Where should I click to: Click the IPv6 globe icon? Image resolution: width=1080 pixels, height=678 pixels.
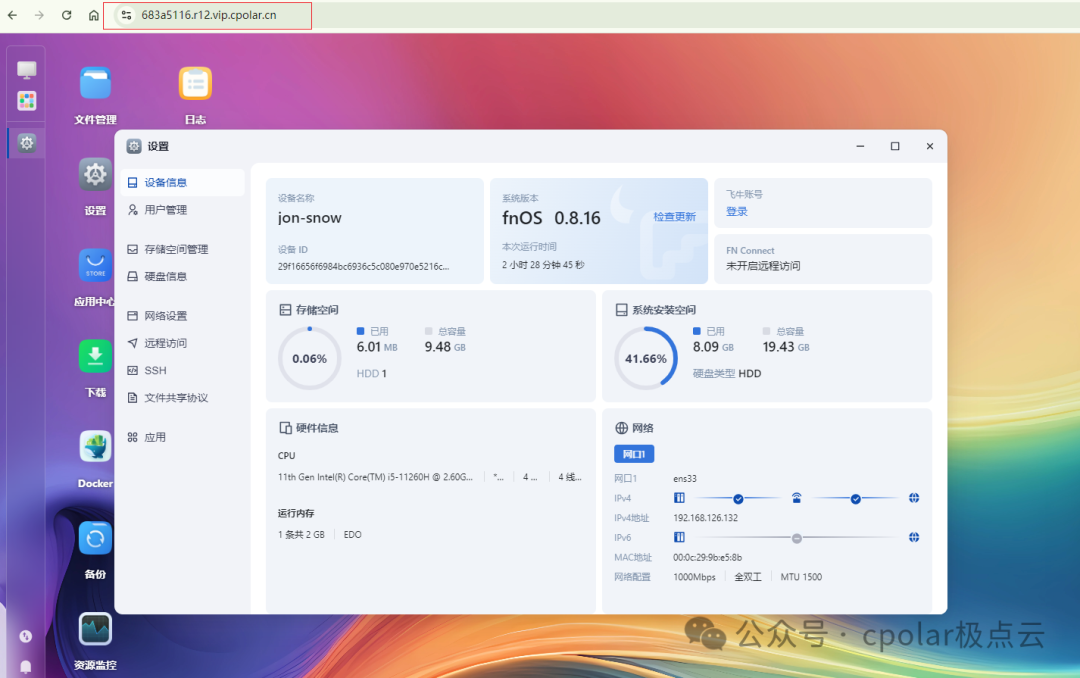(x=914, y=537)
